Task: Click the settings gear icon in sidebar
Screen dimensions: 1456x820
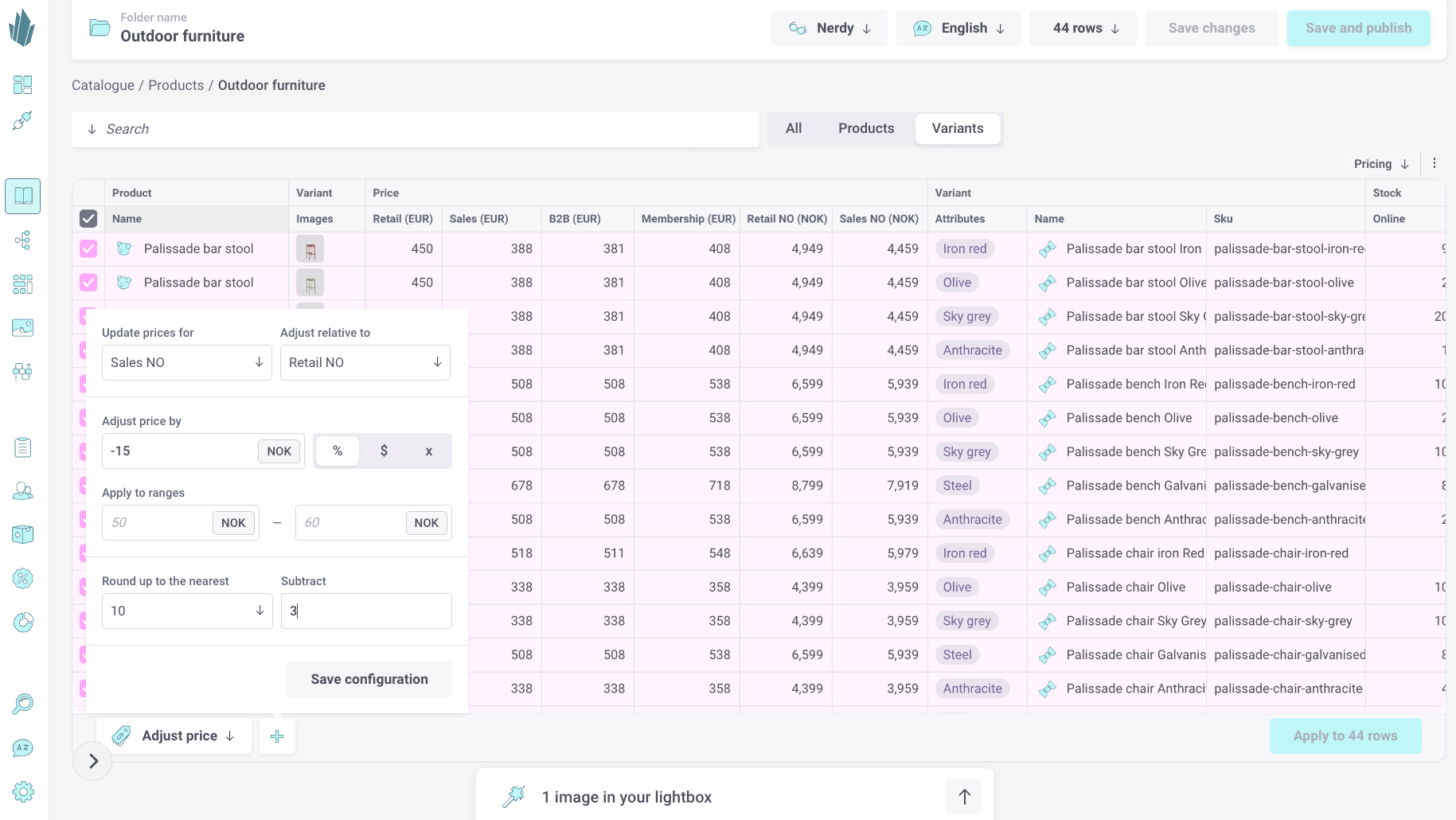Action: tap(23, 791)
